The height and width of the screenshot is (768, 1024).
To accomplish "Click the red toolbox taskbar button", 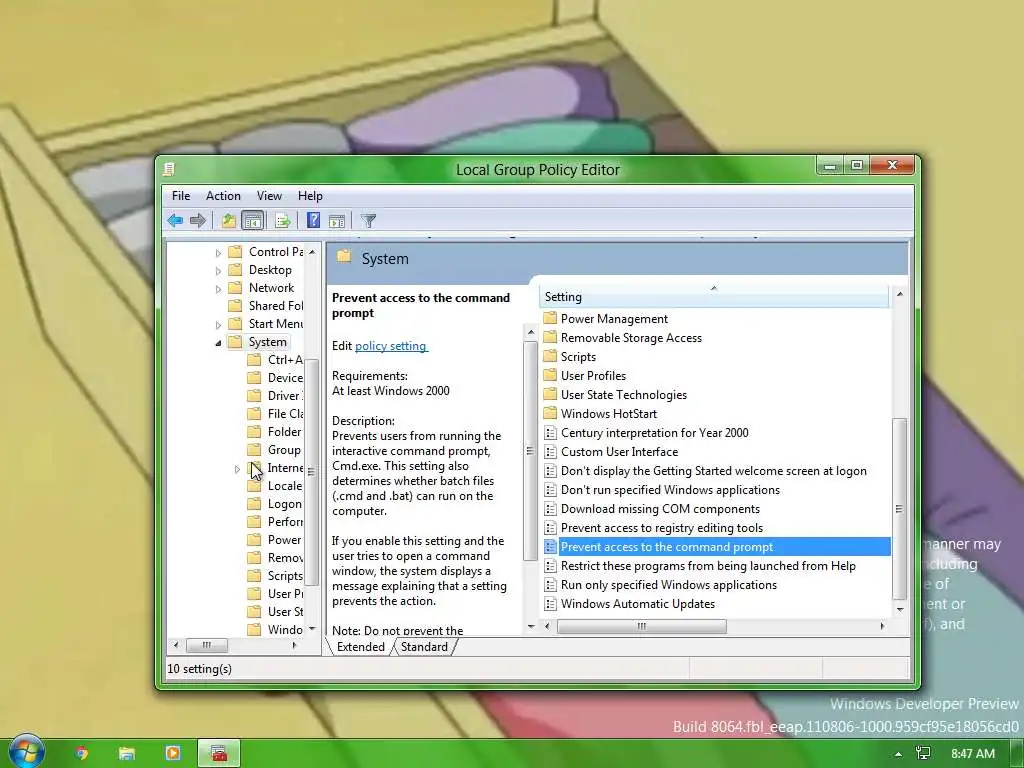I will 219,753.
